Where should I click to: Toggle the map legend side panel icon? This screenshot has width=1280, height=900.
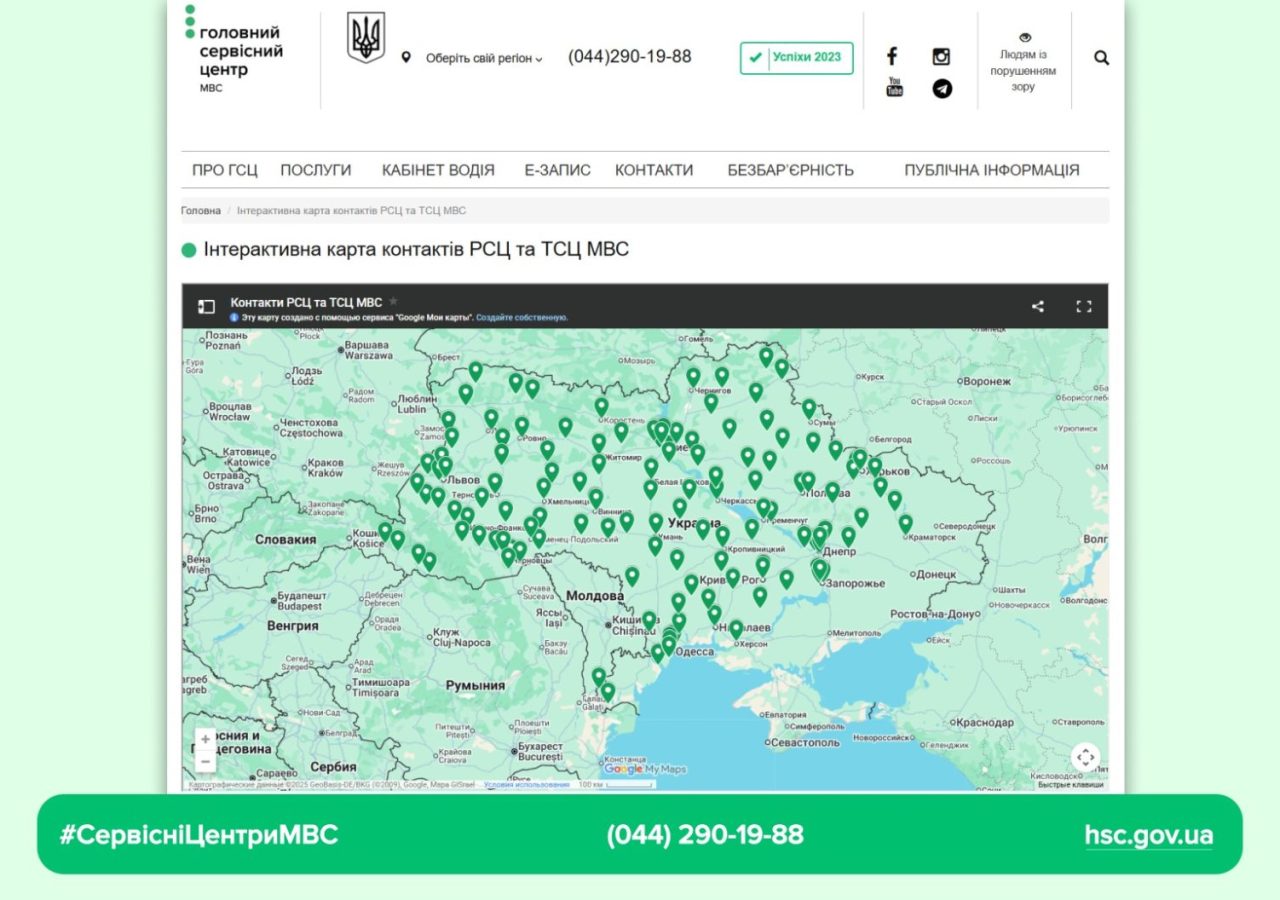pyautogui.click(x=206, y=307)
